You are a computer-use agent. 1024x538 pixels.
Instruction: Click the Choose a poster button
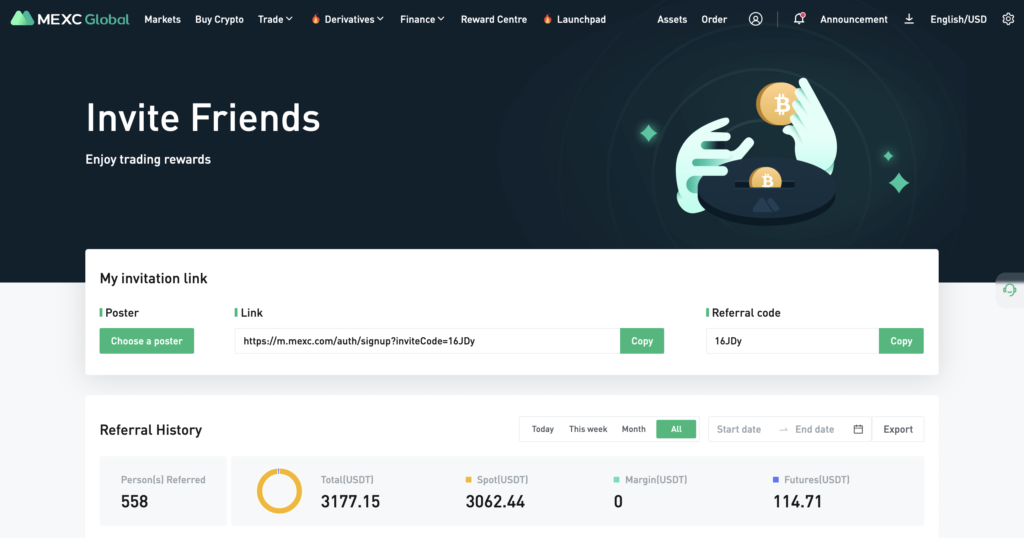coord(146,341)
